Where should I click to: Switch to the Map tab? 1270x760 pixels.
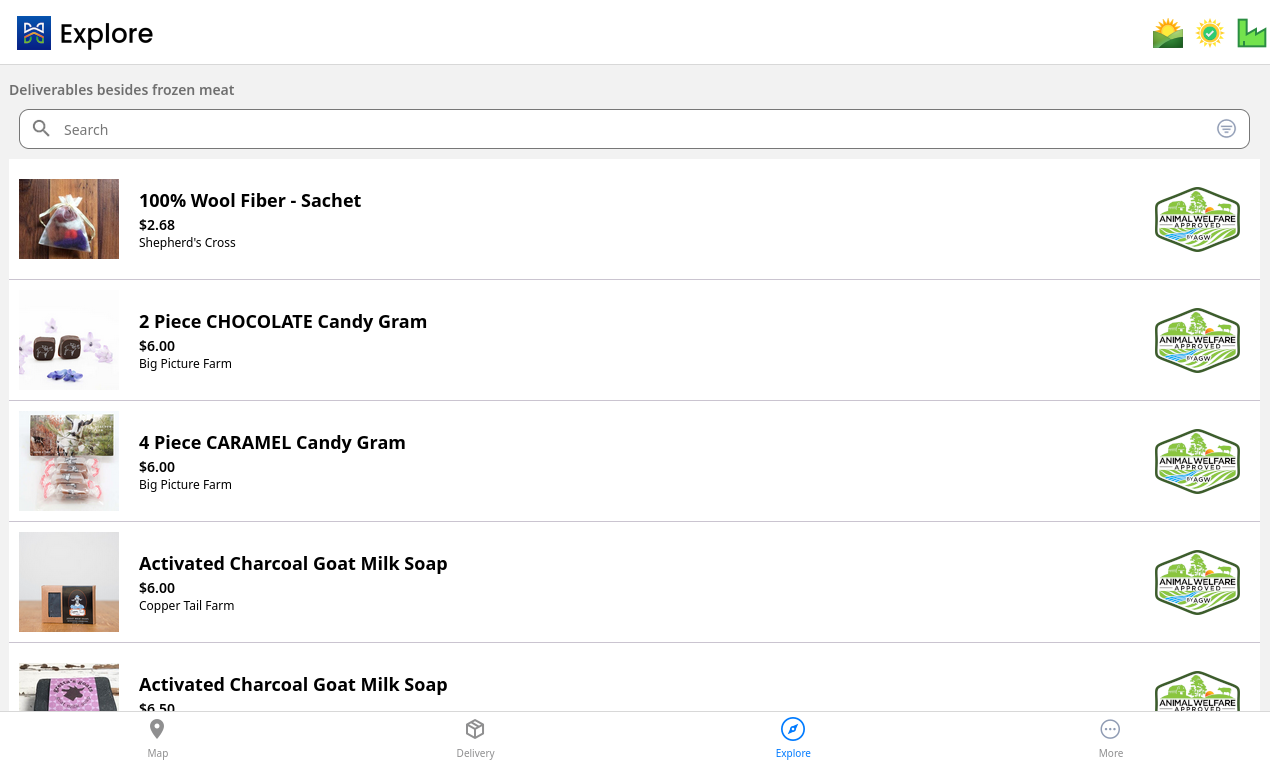point(158,738)
